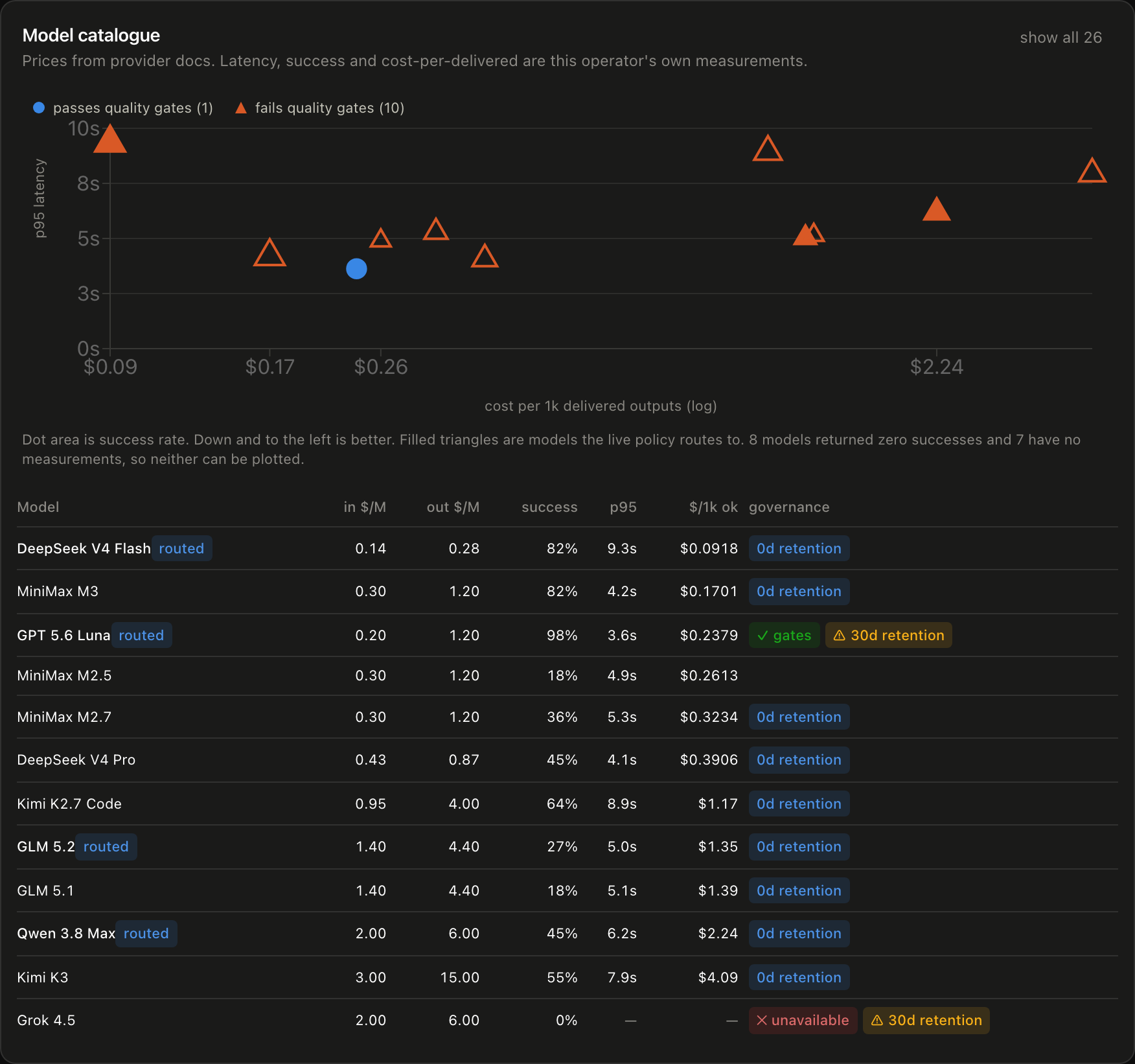Click the '$4.09' cost cell

click(x=718, y=977)
